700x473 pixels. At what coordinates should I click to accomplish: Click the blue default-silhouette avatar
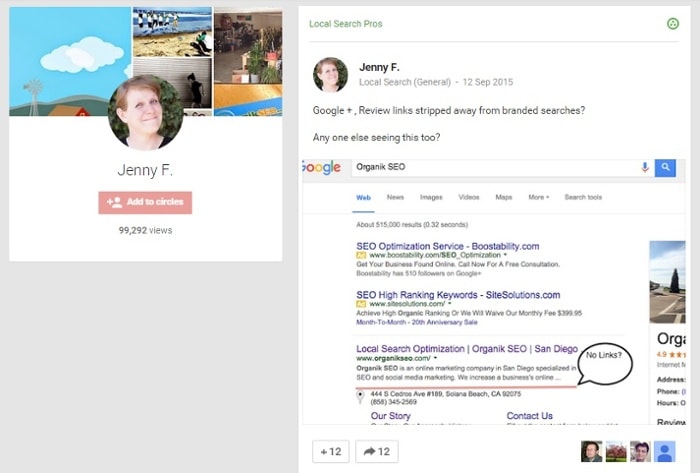point(665,452)
